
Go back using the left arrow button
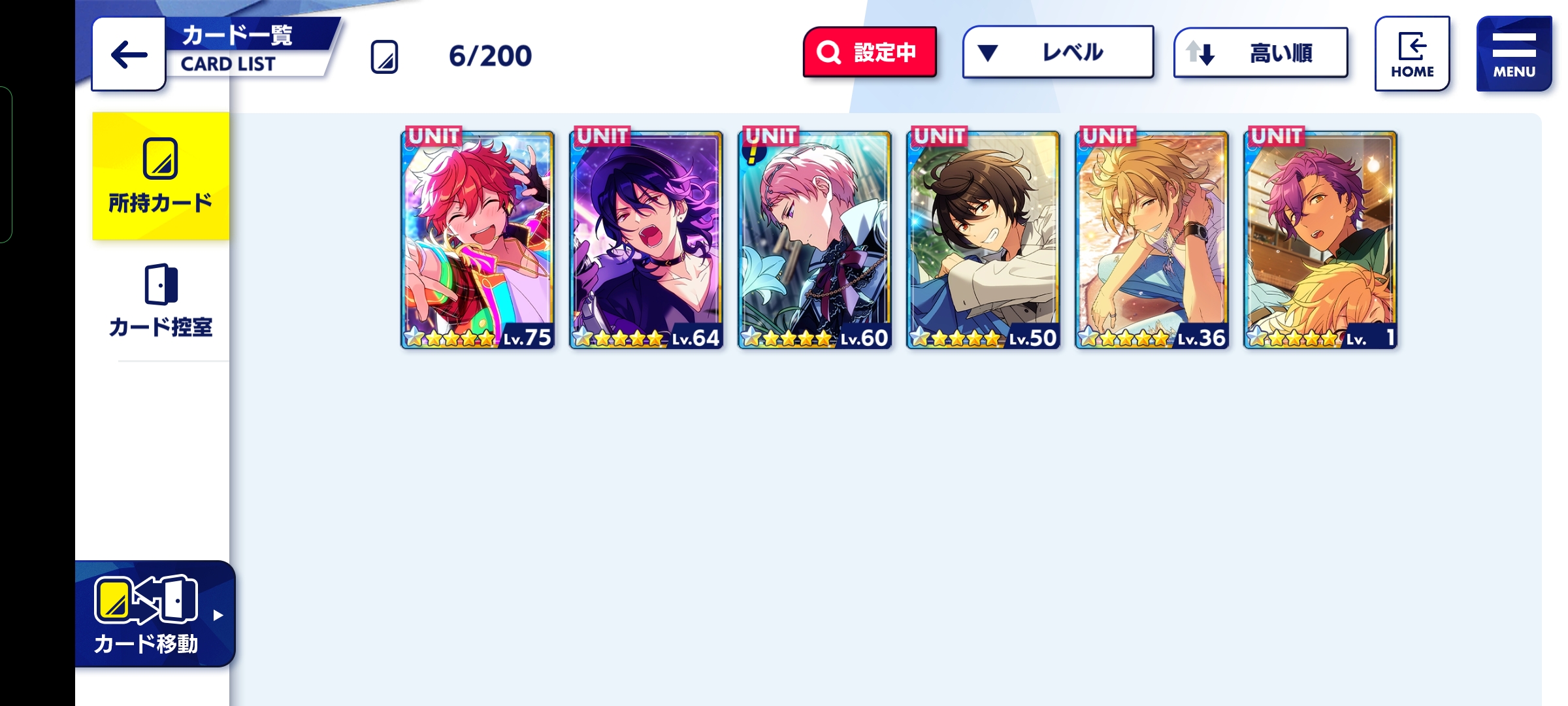129,54
